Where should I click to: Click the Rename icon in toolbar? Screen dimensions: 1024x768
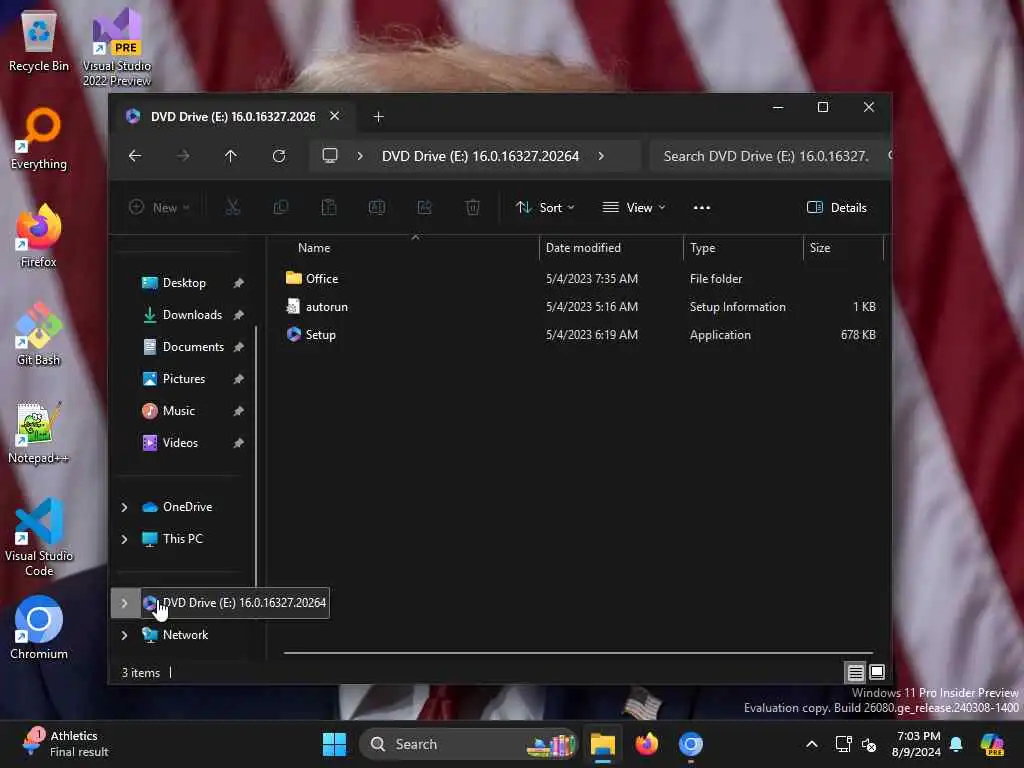(x=377, y=208)
